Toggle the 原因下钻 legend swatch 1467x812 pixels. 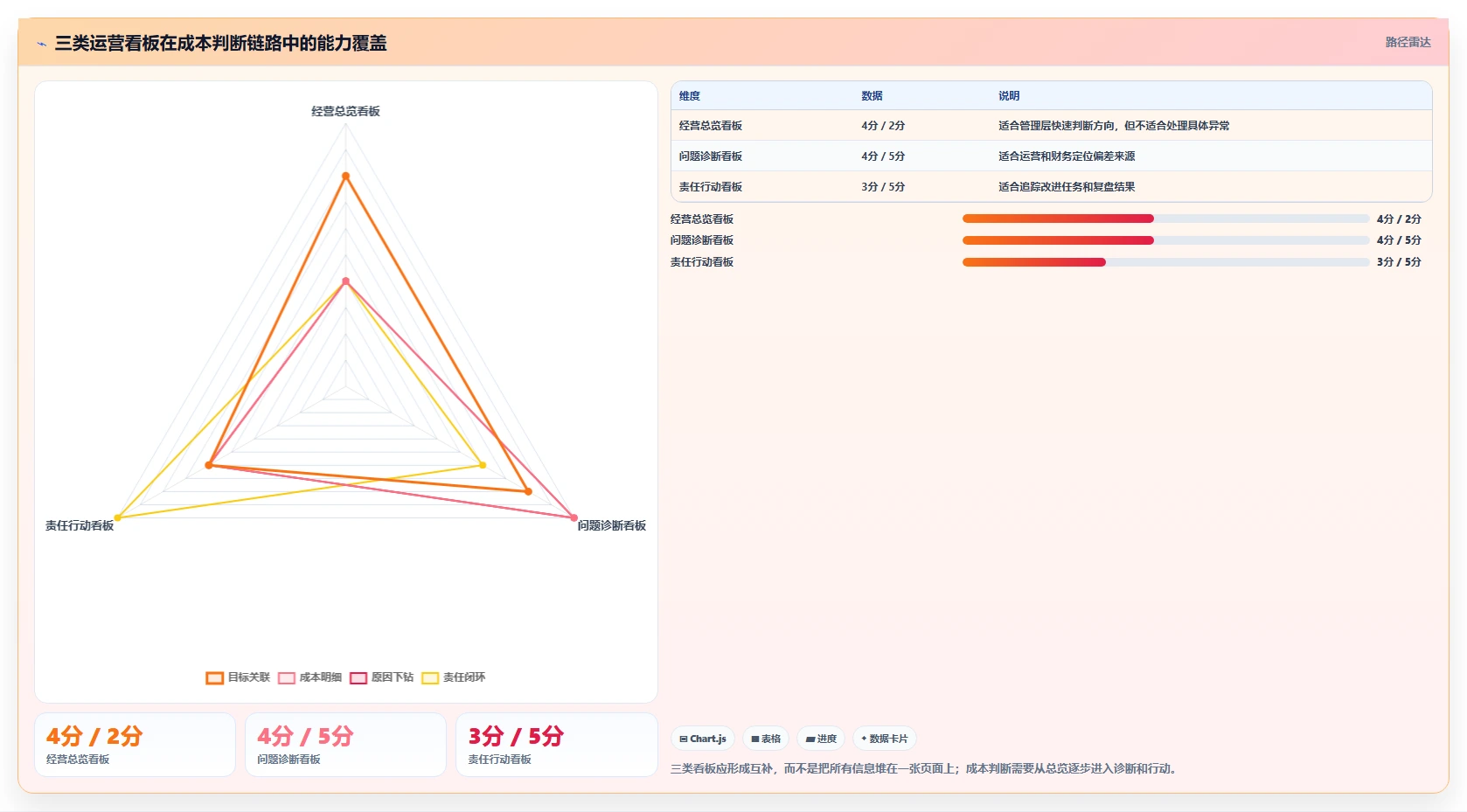(x=358, y=677)
